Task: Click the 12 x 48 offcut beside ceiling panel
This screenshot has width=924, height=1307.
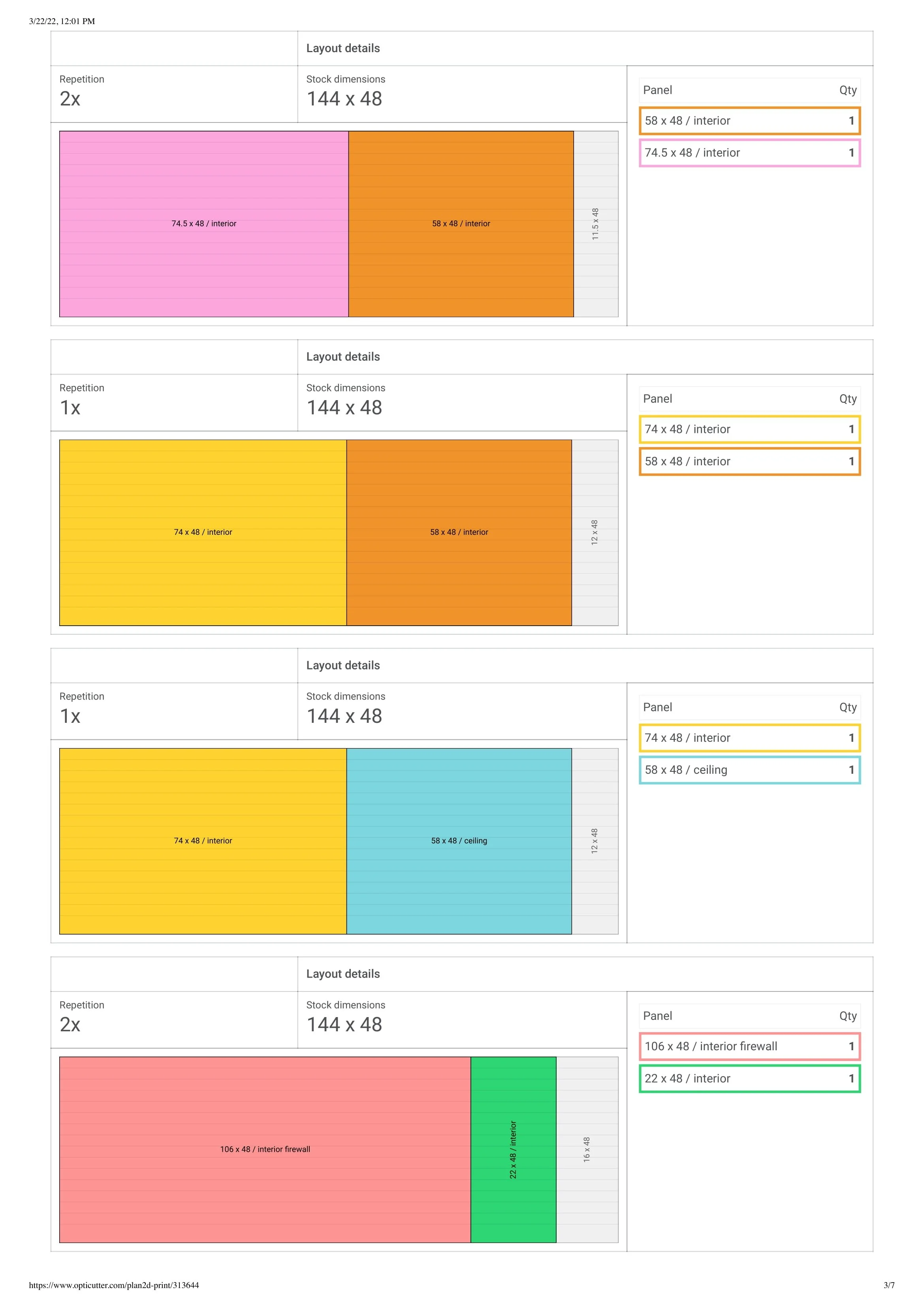Action: pyautogui.click(x=595, y=841)
